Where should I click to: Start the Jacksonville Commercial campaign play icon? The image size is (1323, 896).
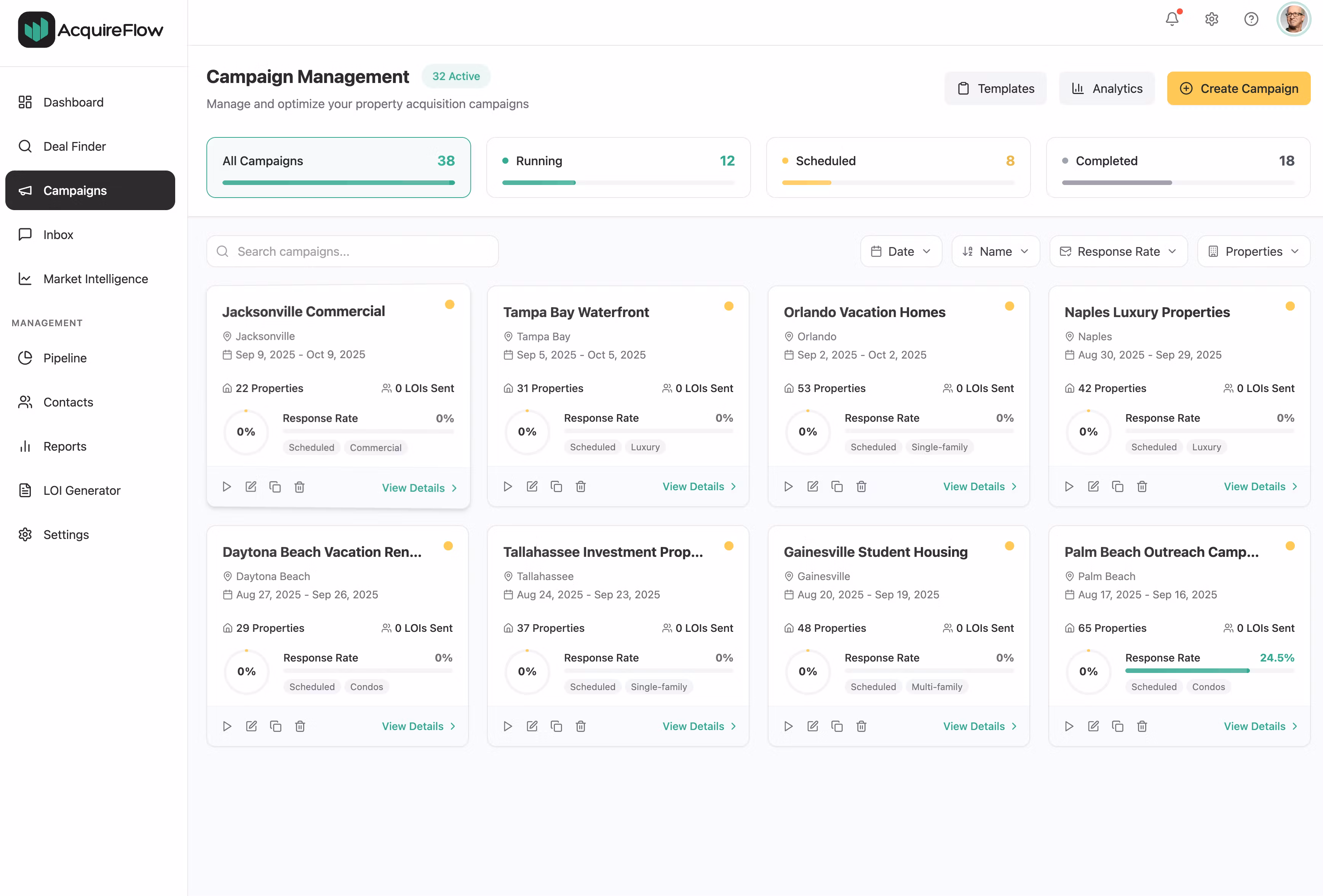click(227, 487)
